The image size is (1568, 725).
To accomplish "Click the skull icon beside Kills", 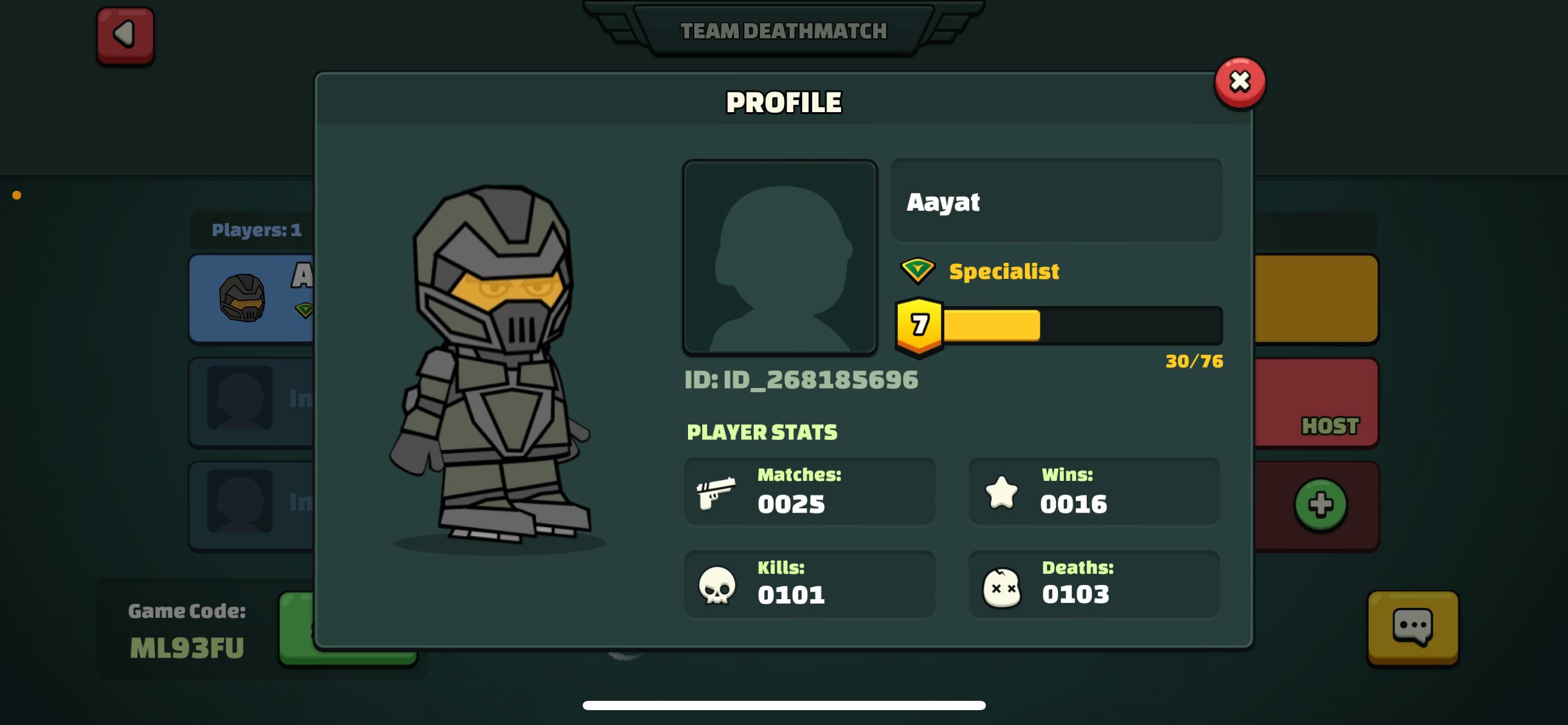I will click(x=716, y=585).
